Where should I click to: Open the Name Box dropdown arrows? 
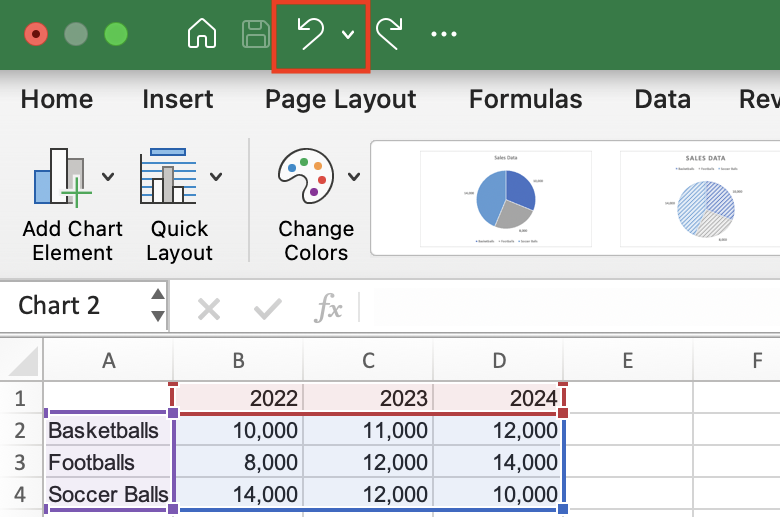click(158, 306)
